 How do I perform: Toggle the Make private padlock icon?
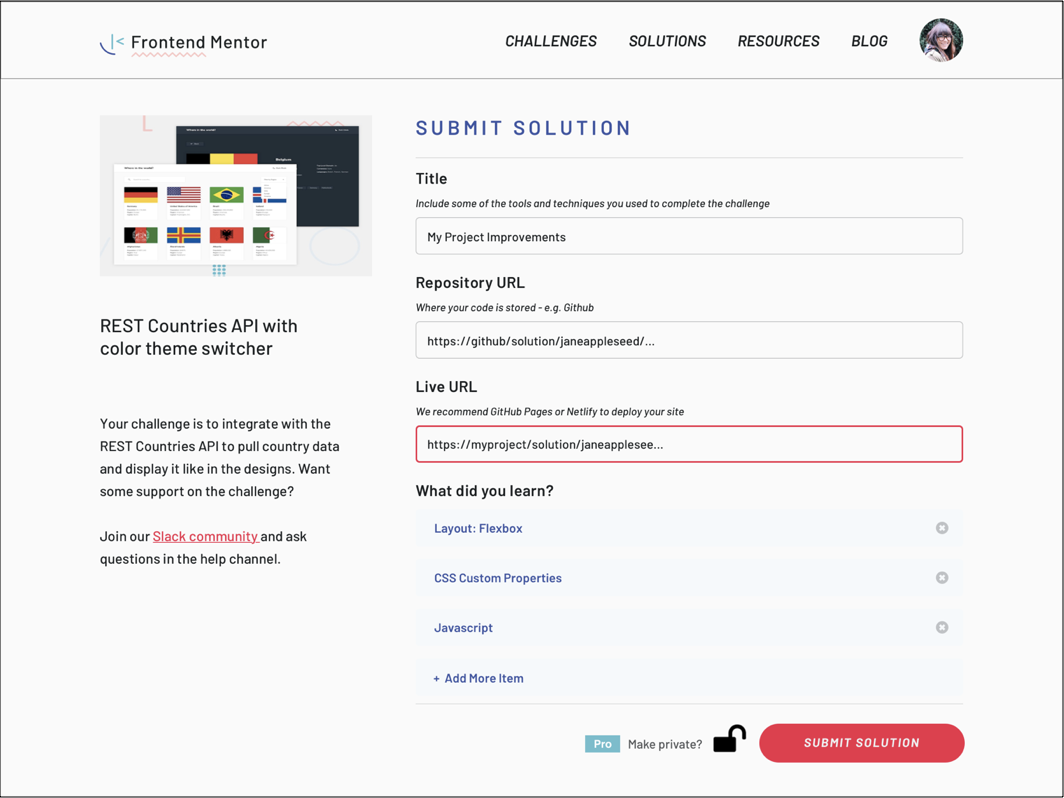pyautogui.click(x=729, y=739)
